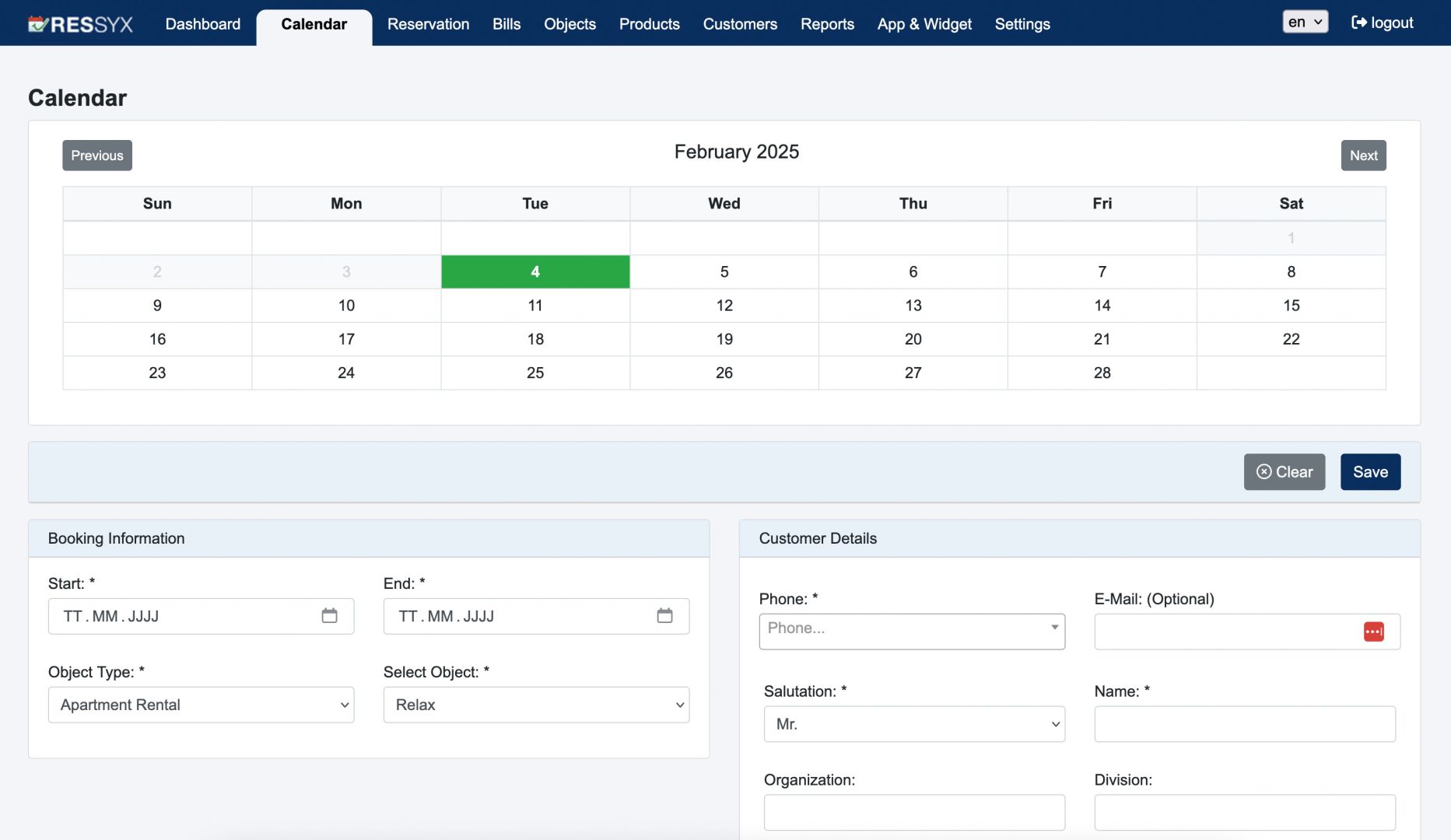Expand the language selector set to en
This screenshot has height=840, width=1451.
(x=1305, y=22)
